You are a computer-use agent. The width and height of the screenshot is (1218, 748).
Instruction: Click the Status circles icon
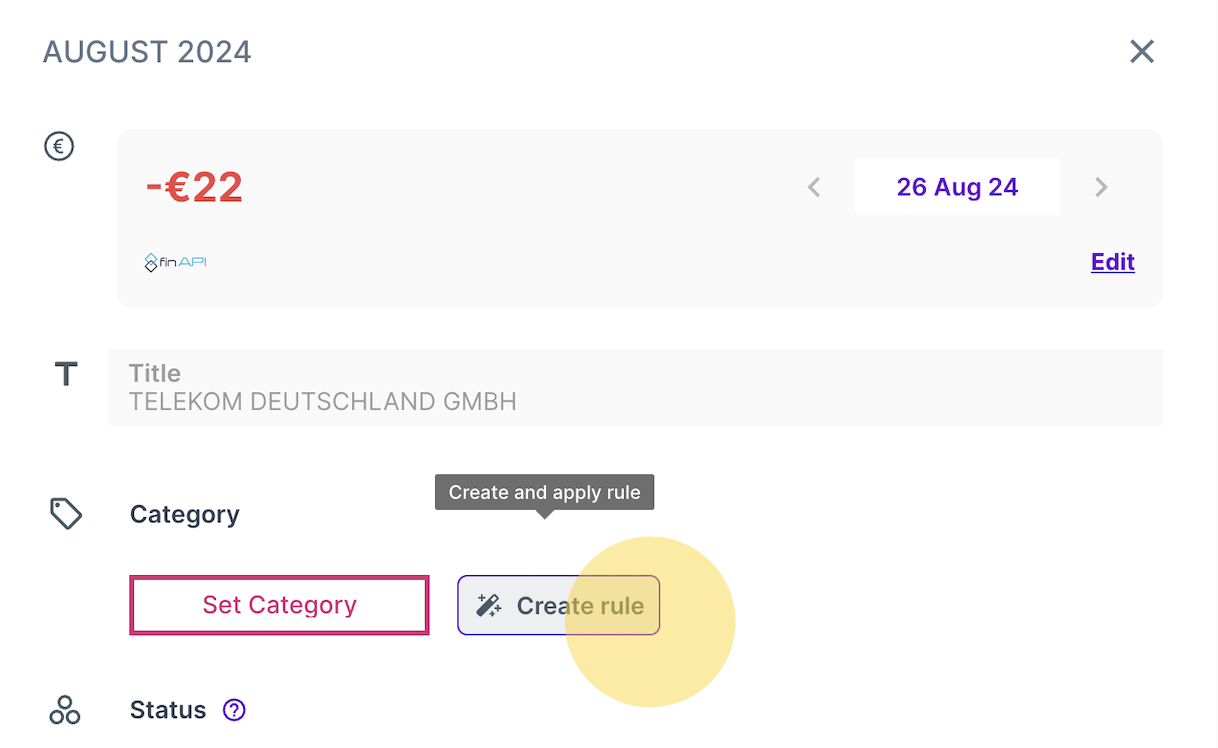[x=65, y=710]
